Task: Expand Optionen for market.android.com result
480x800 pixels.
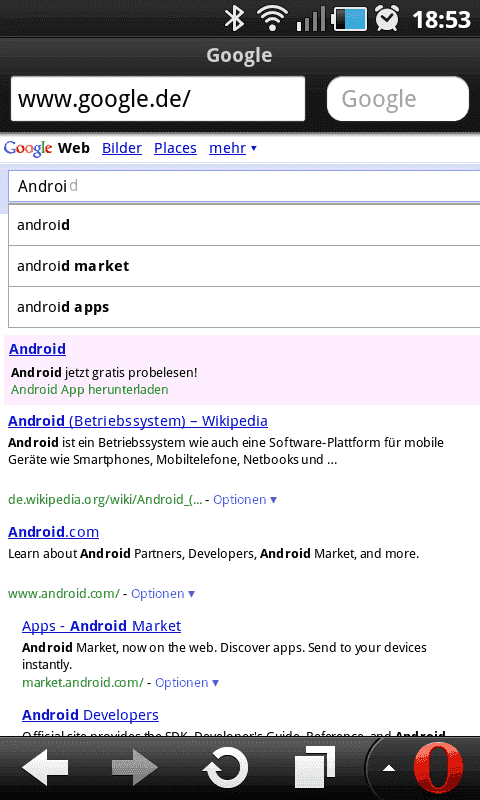Action: click(x=187, y=682)
